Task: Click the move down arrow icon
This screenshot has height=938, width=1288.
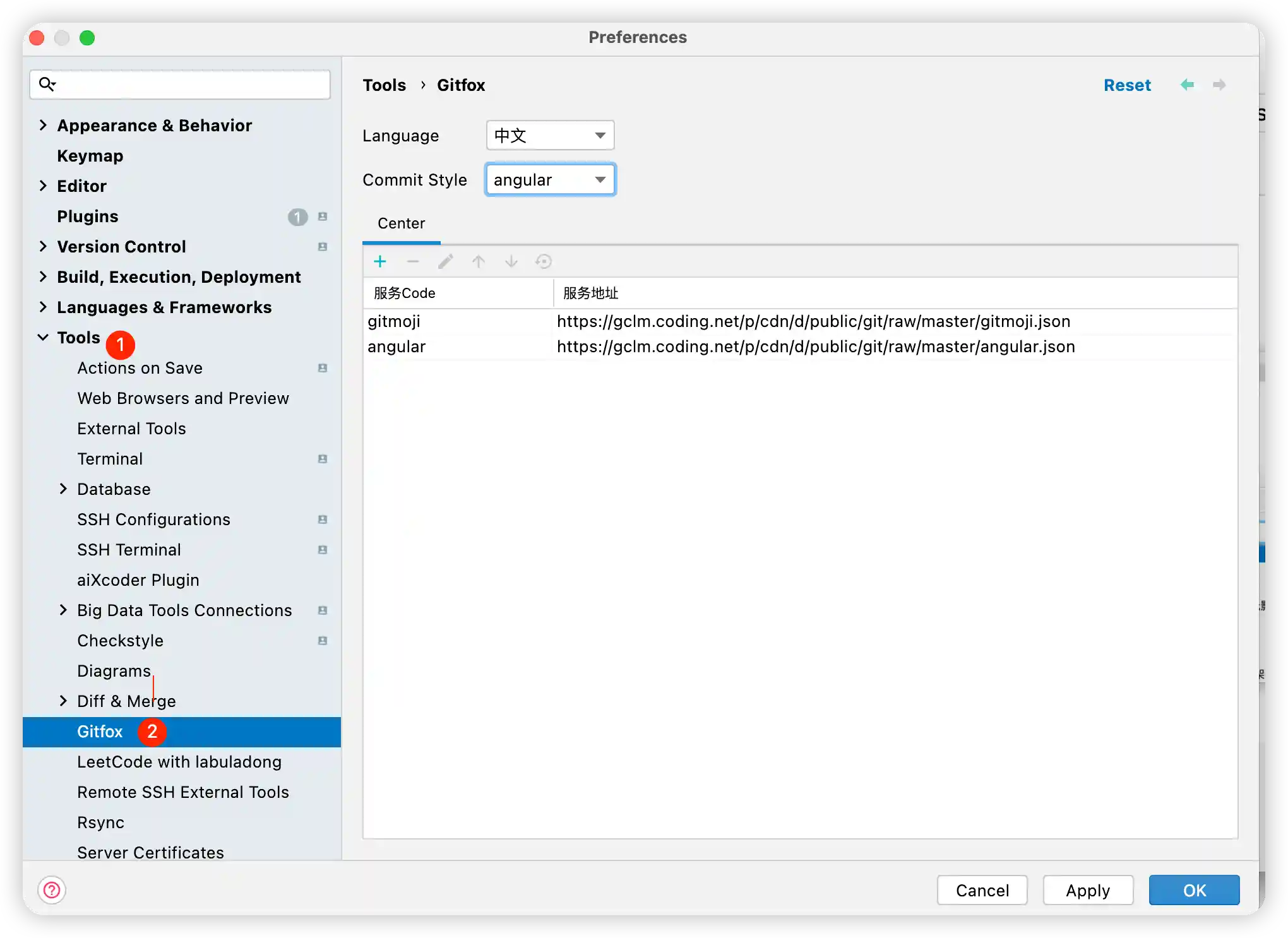Action: (511, 261)
